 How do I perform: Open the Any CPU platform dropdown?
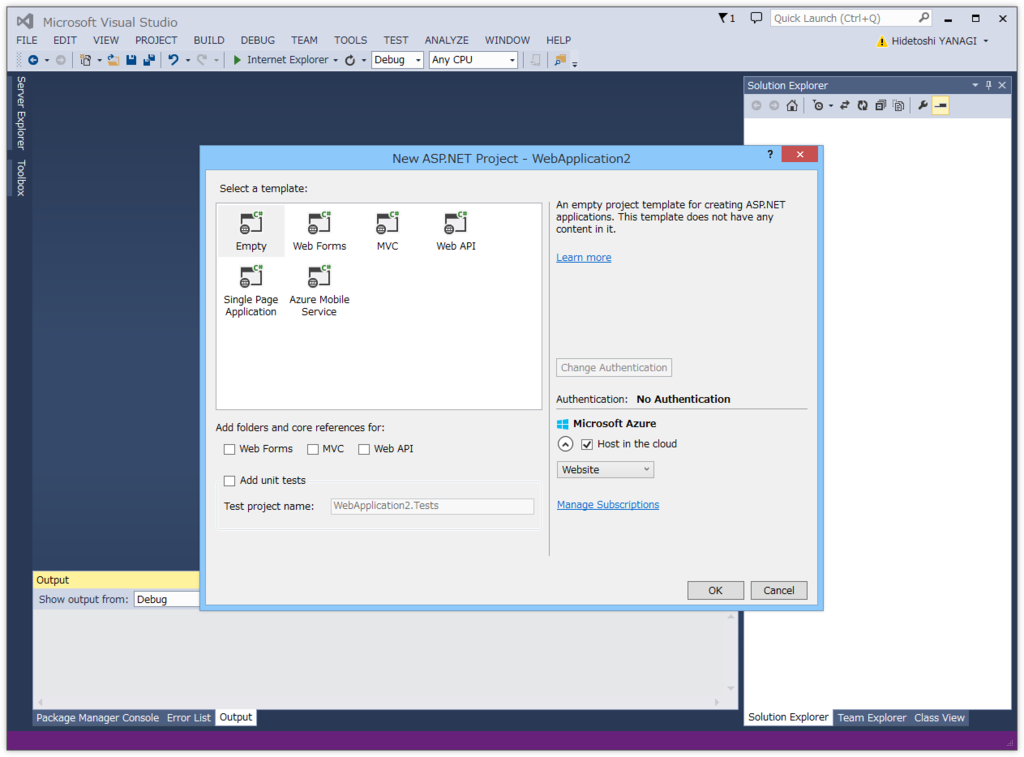tap(473, 60)
